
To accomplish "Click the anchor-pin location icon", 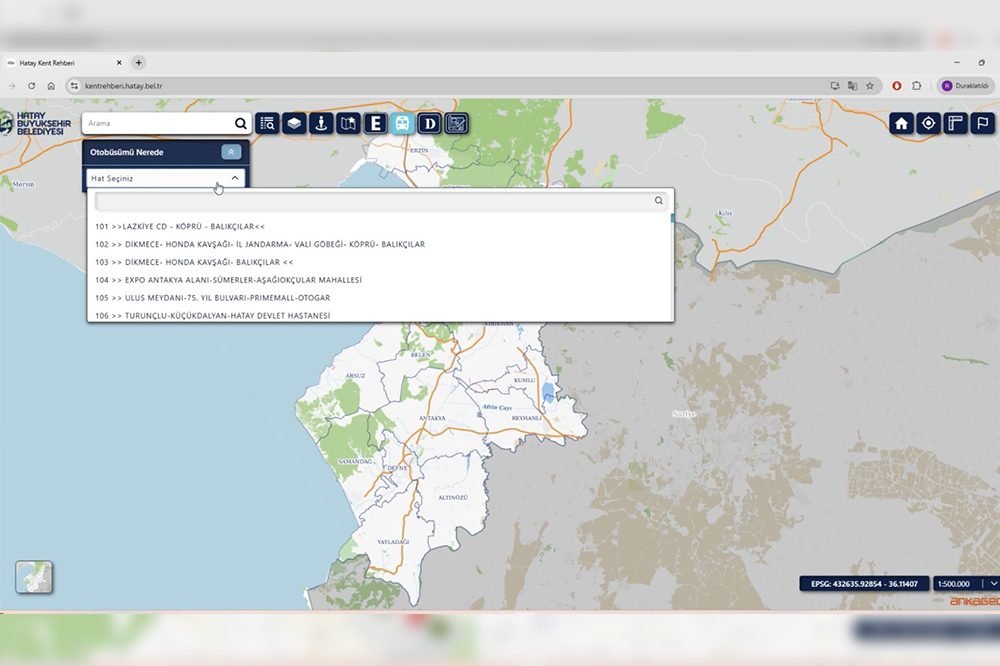I will [x=321, y=123].
